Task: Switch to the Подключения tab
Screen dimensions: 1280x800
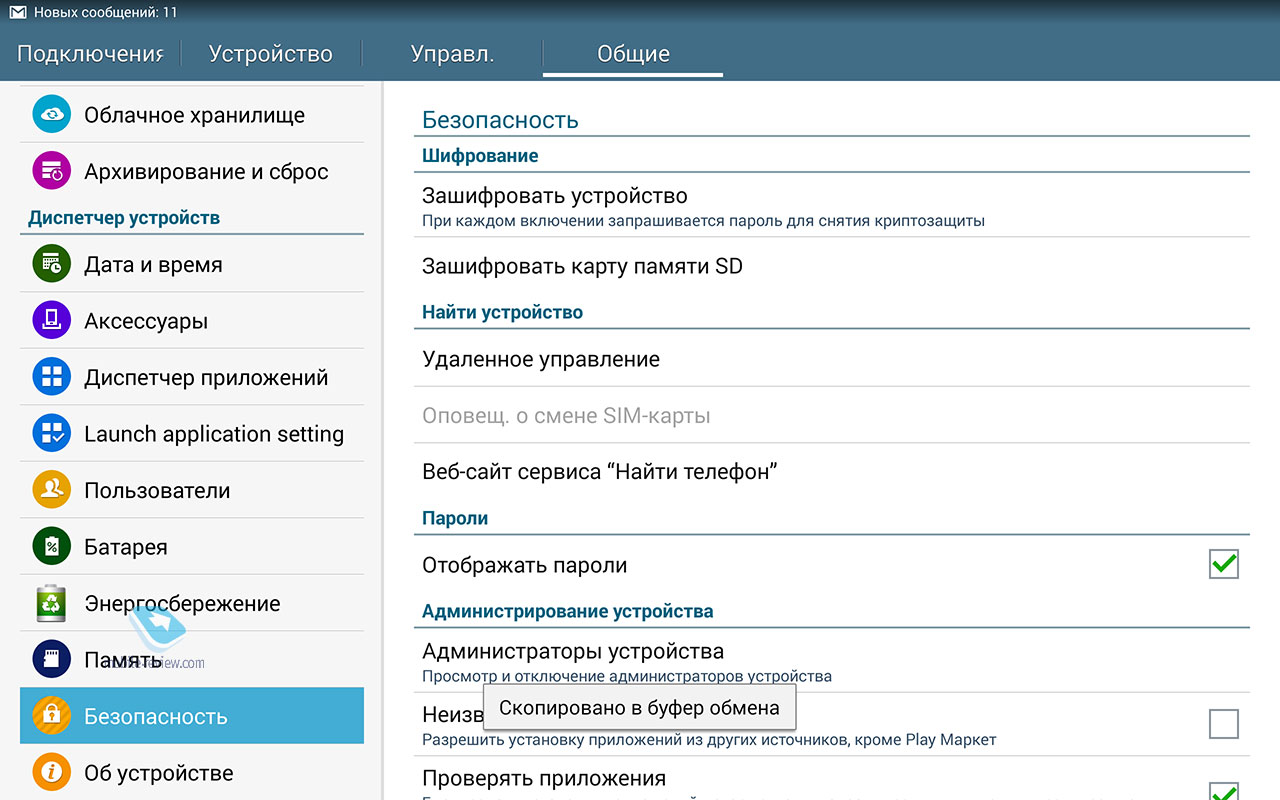Action: pyautogui.click(x=90, y=54)
